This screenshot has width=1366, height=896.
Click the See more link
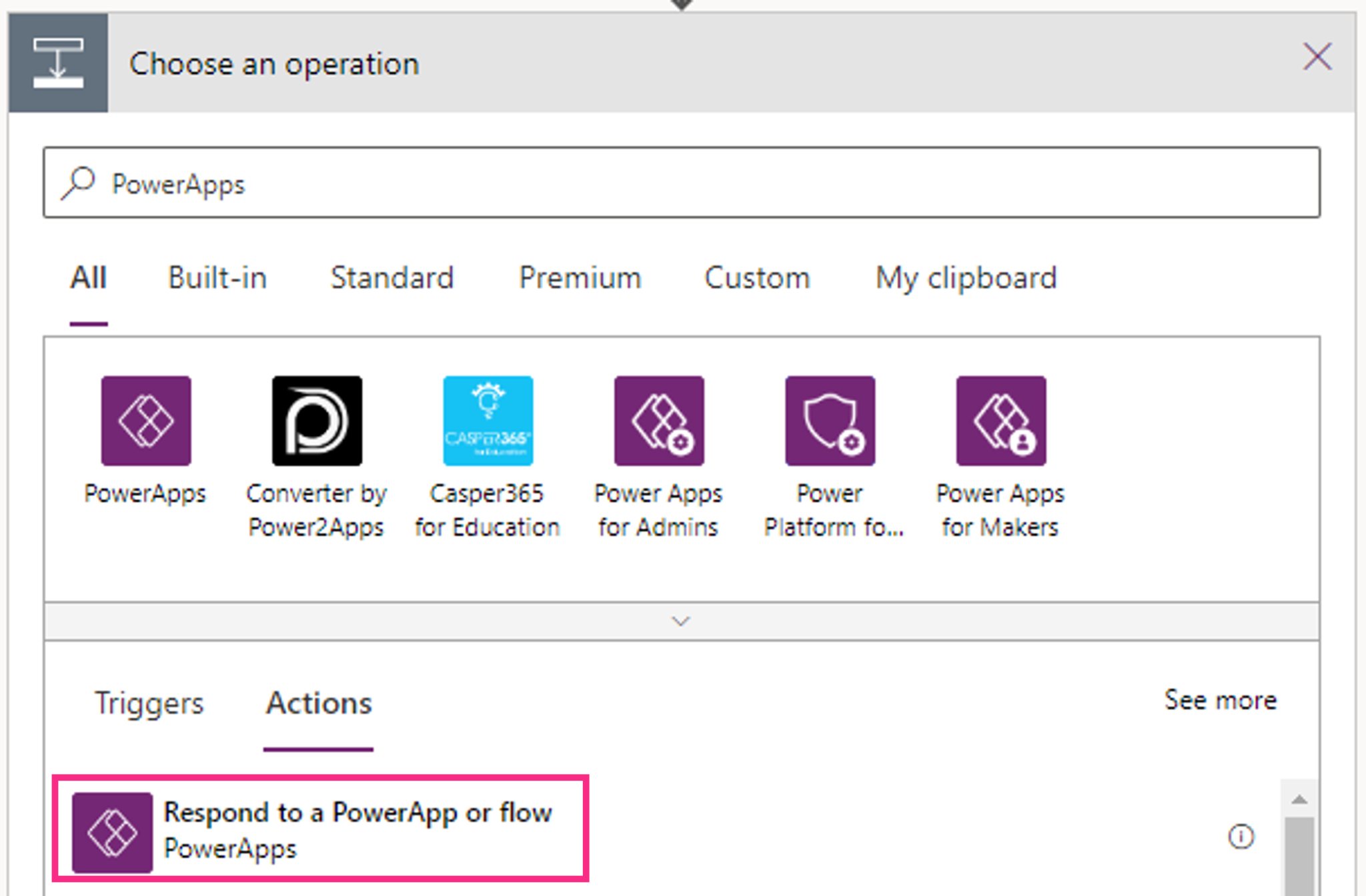point(1221,700)
